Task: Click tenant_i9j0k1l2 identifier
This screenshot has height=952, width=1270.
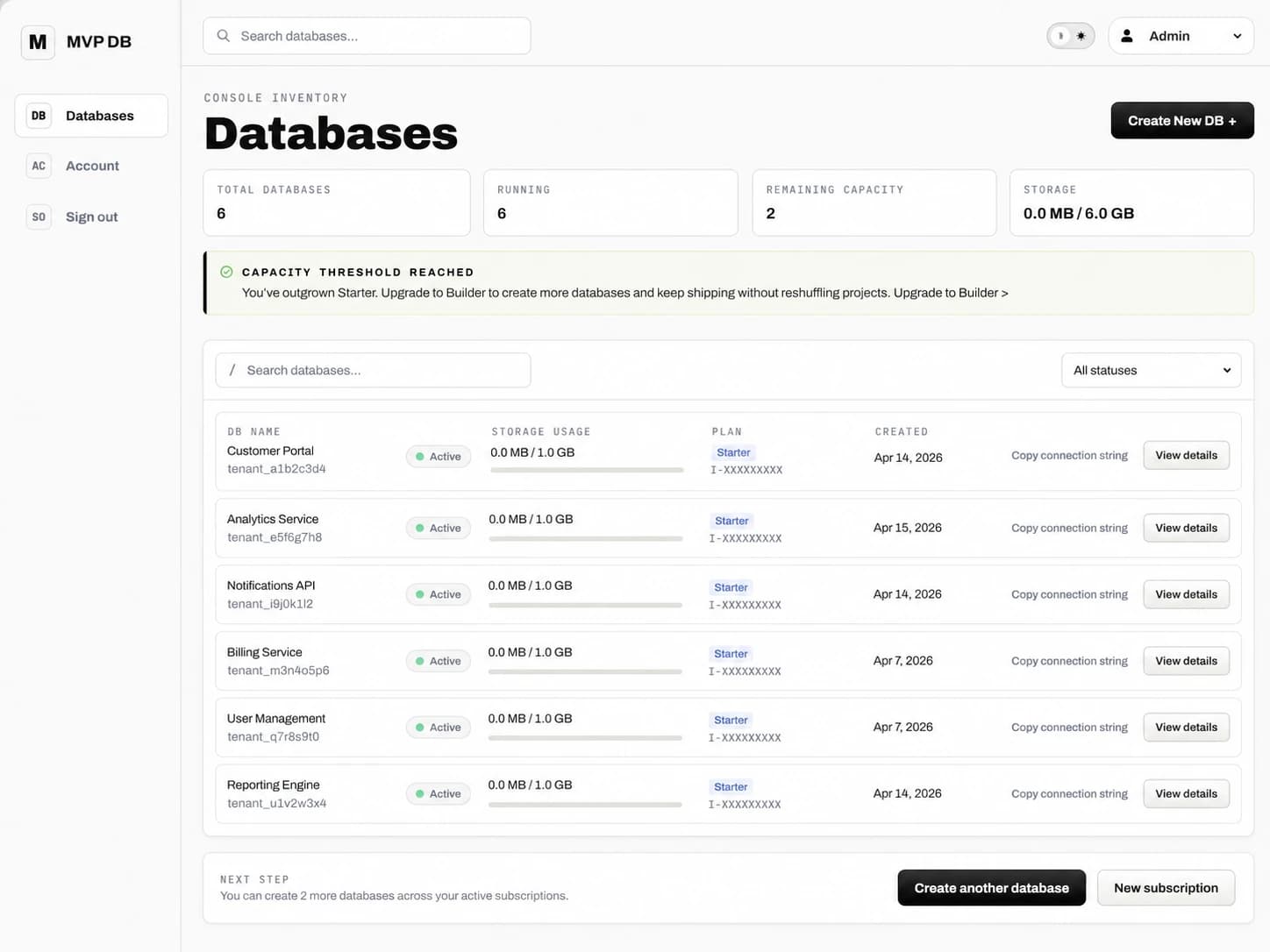Action: pos(270,604)
